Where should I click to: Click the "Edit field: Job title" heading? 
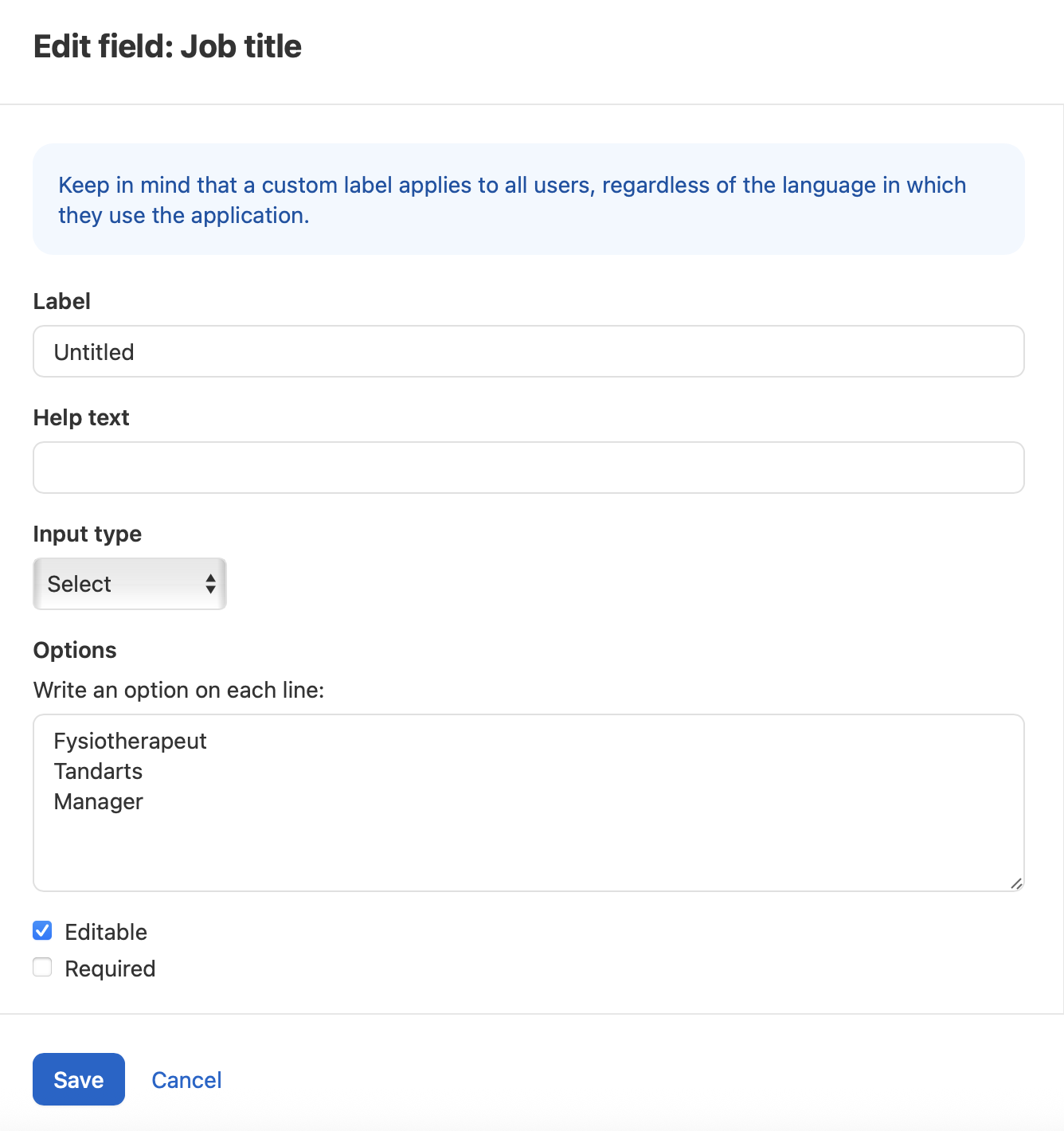pyautogui.click(x=167, y=46)
